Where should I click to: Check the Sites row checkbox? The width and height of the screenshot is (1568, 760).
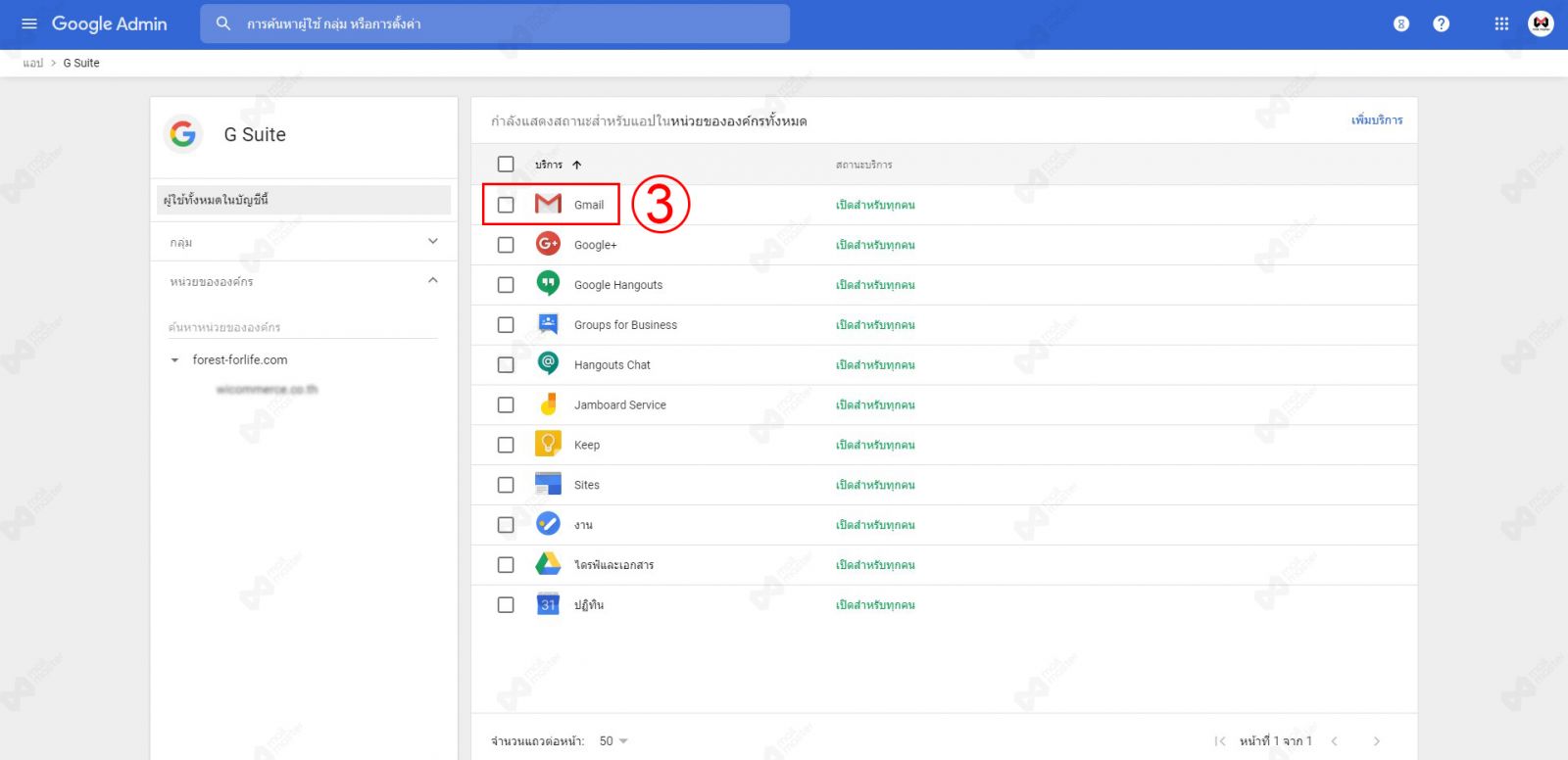tap(506, 485)
